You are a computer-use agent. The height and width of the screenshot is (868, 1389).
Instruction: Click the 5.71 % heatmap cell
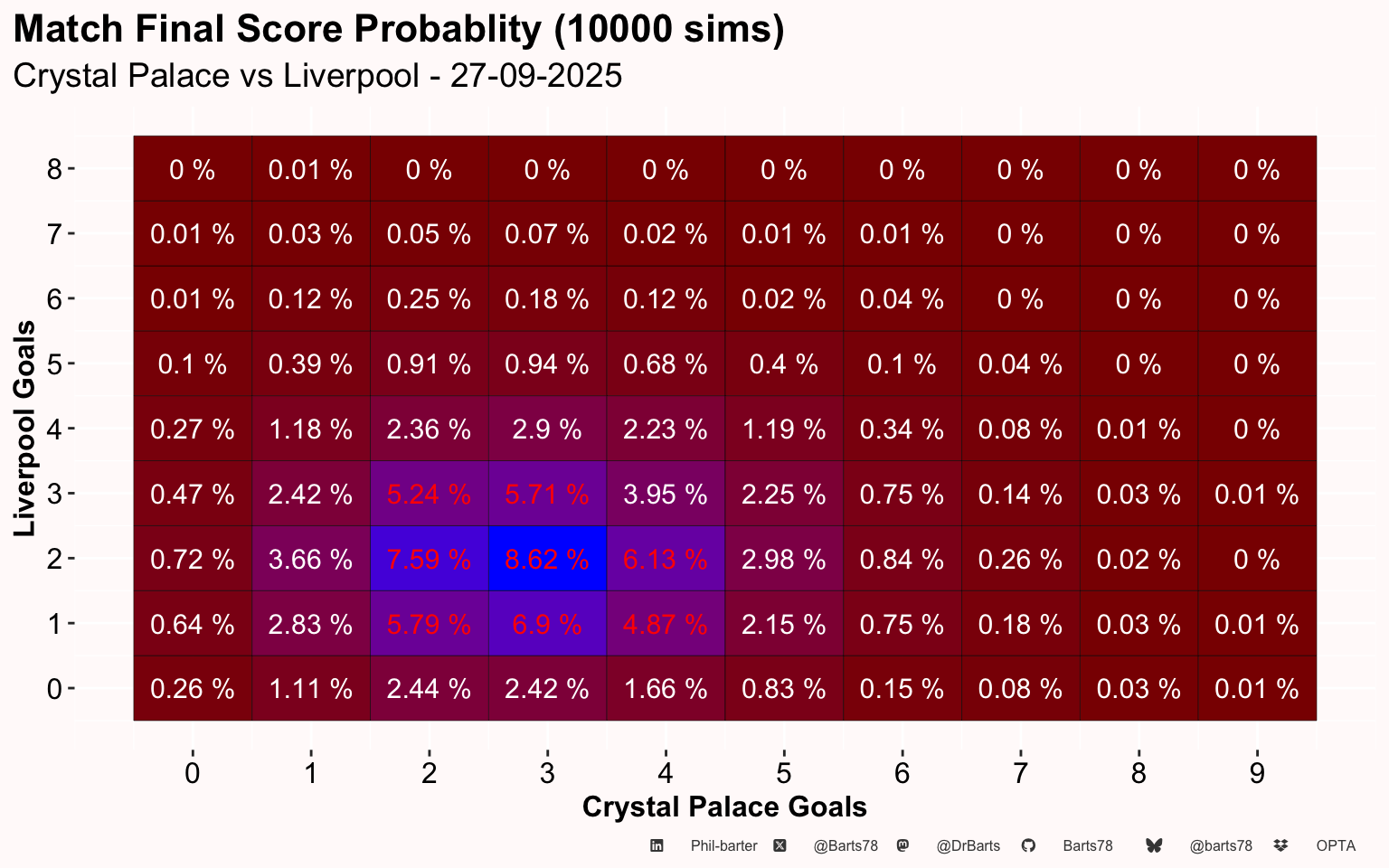point(547,495)
